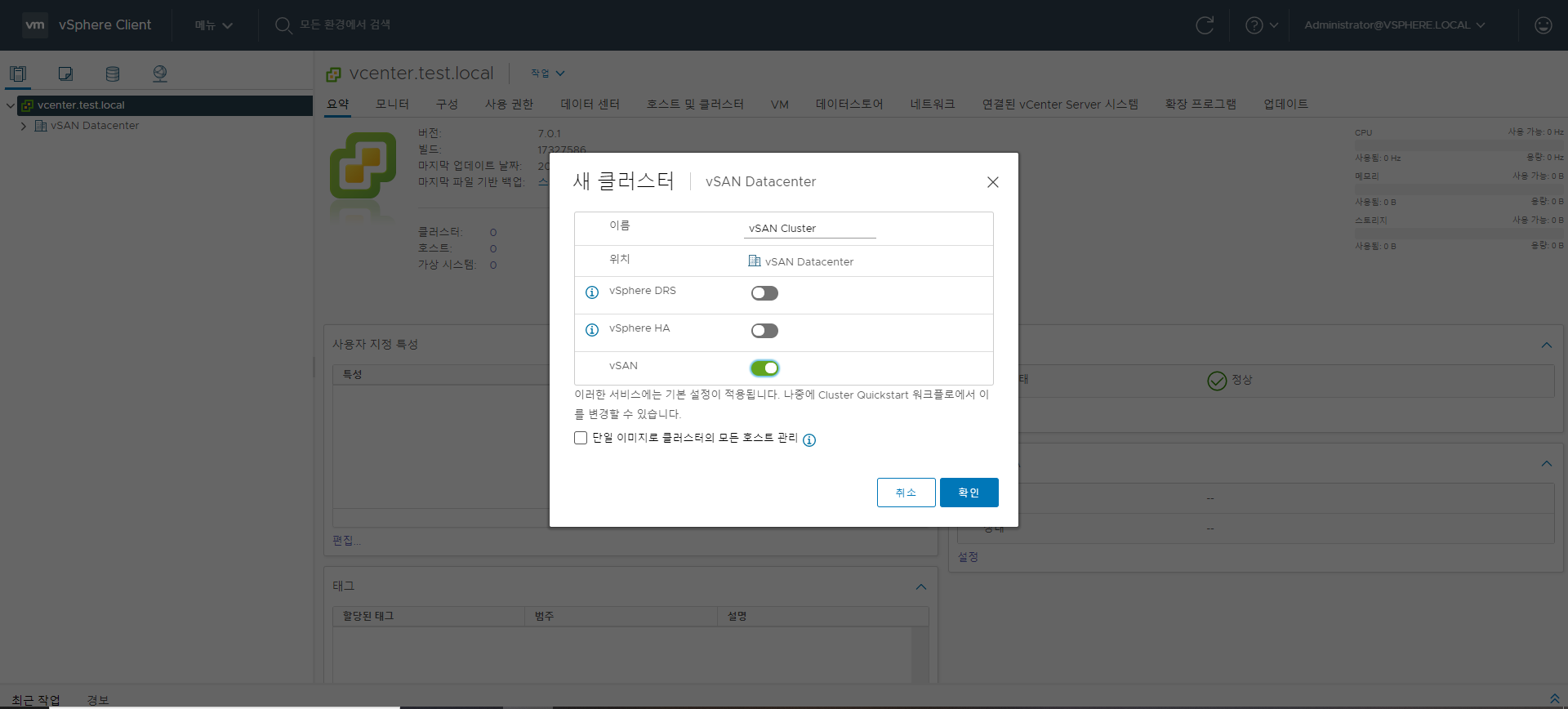Switch to the 호스트 및 클러스터 tab

(x=695, y=105)
